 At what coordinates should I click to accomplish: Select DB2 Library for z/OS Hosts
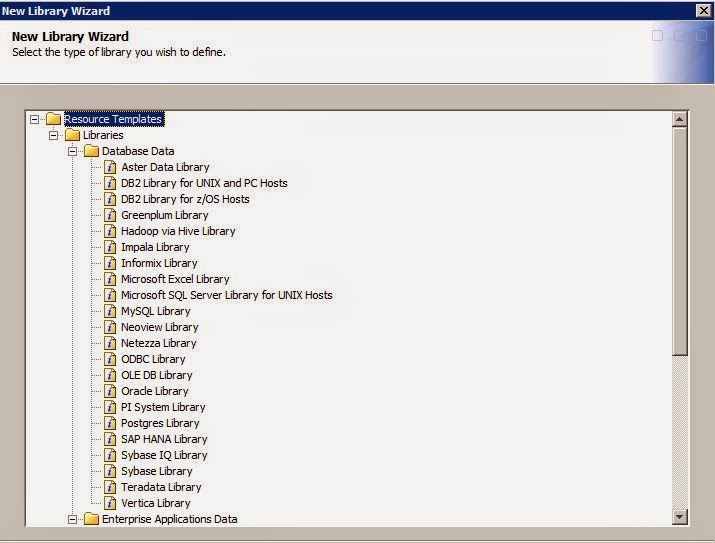[x=185, y=199]
